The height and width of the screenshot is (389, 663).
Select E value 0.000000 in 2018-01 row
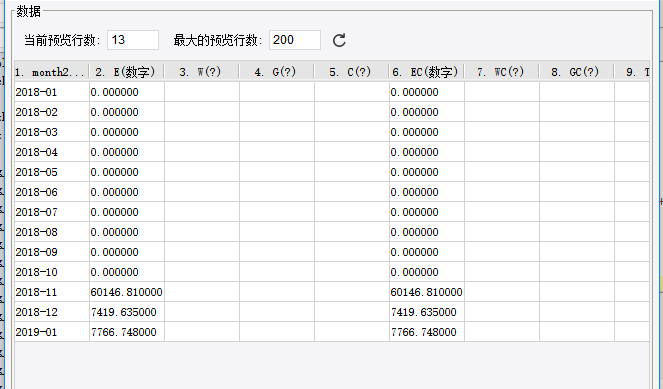127,92
